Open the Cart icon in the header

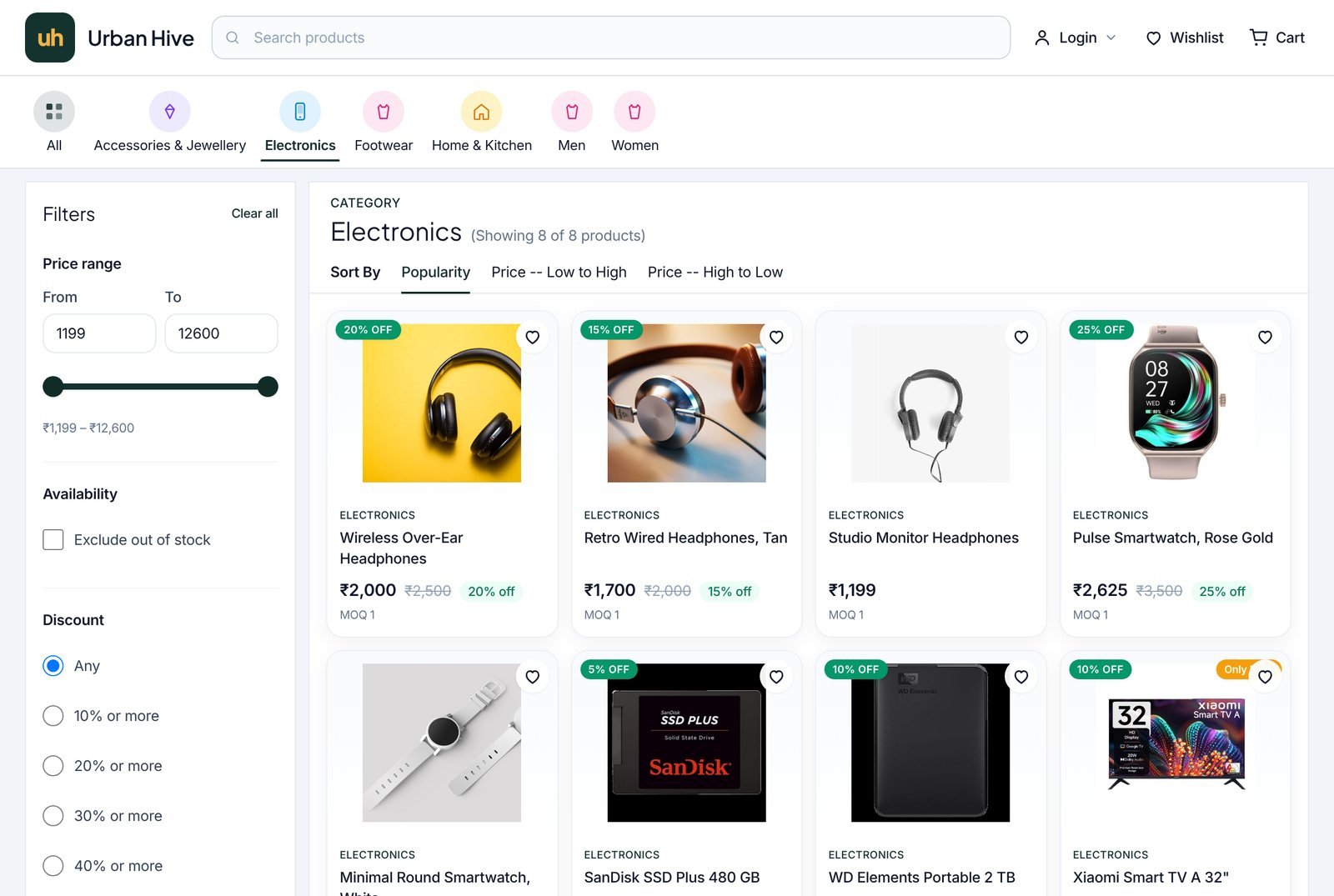[x=1258, y=38]
